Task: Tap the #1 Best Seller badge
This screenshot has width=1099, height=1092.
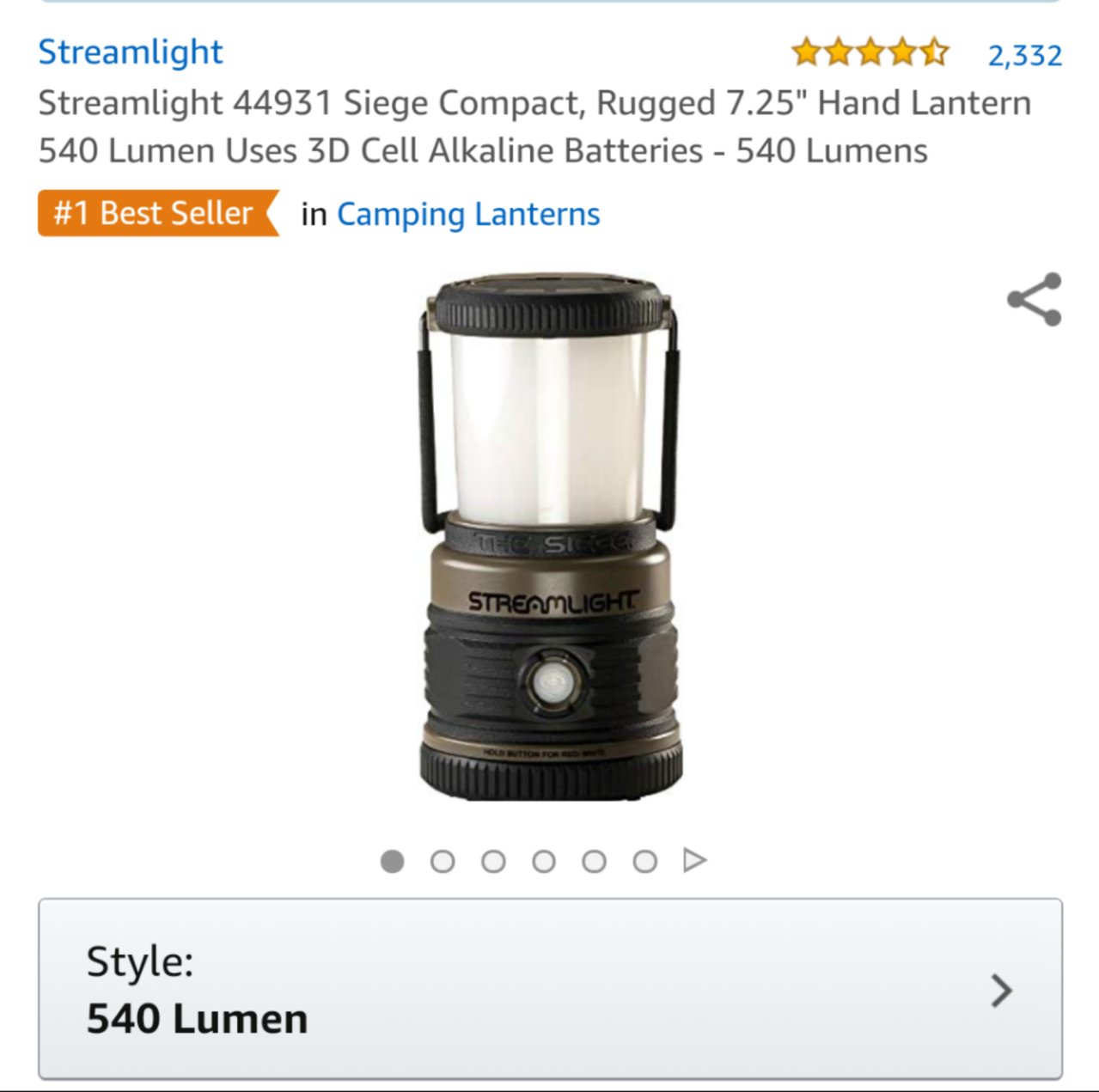Action: tap(158, 213)
